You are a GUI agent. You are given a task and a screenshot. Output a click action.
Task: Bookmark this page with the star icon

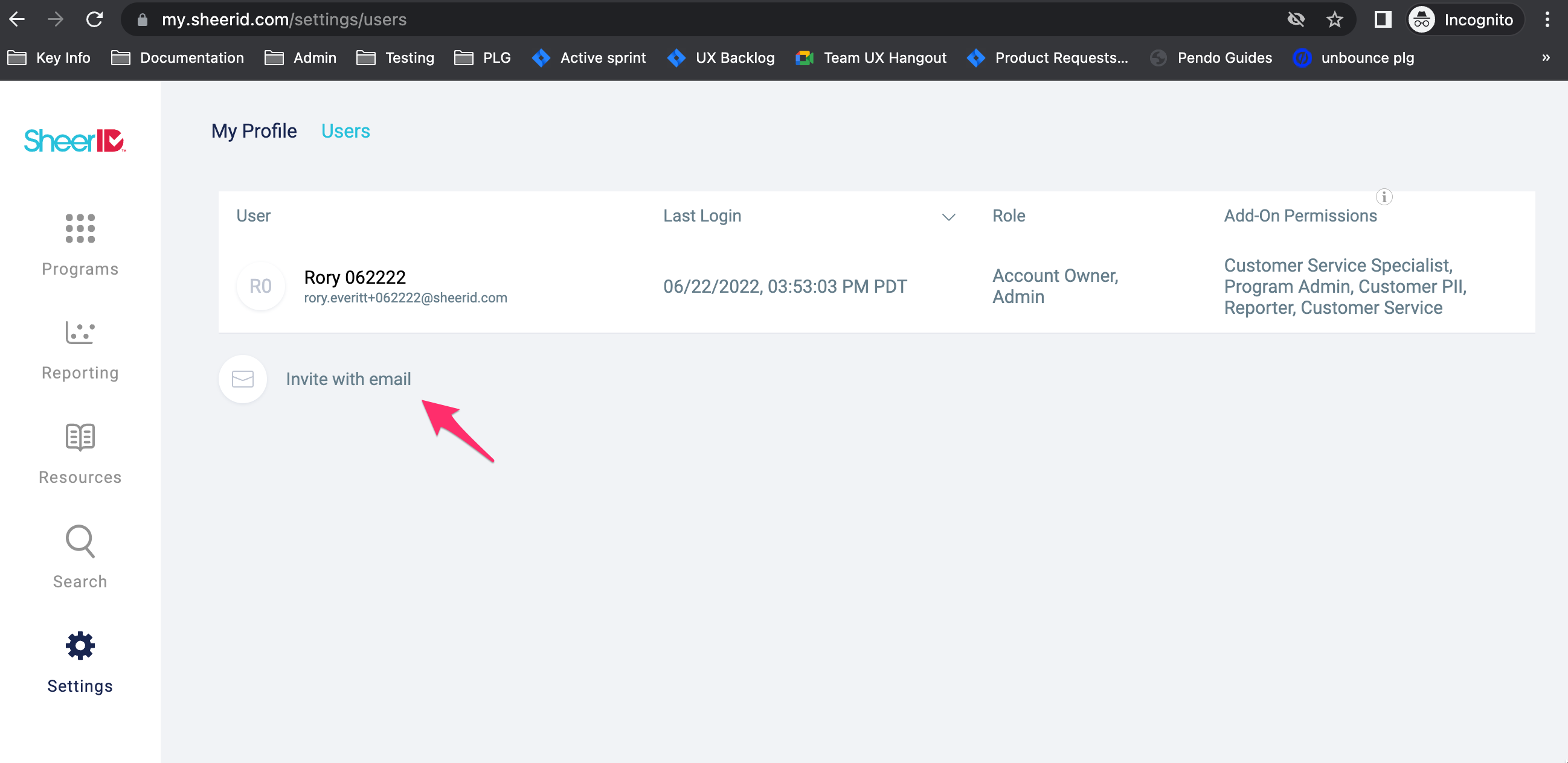coord(1334,19)
